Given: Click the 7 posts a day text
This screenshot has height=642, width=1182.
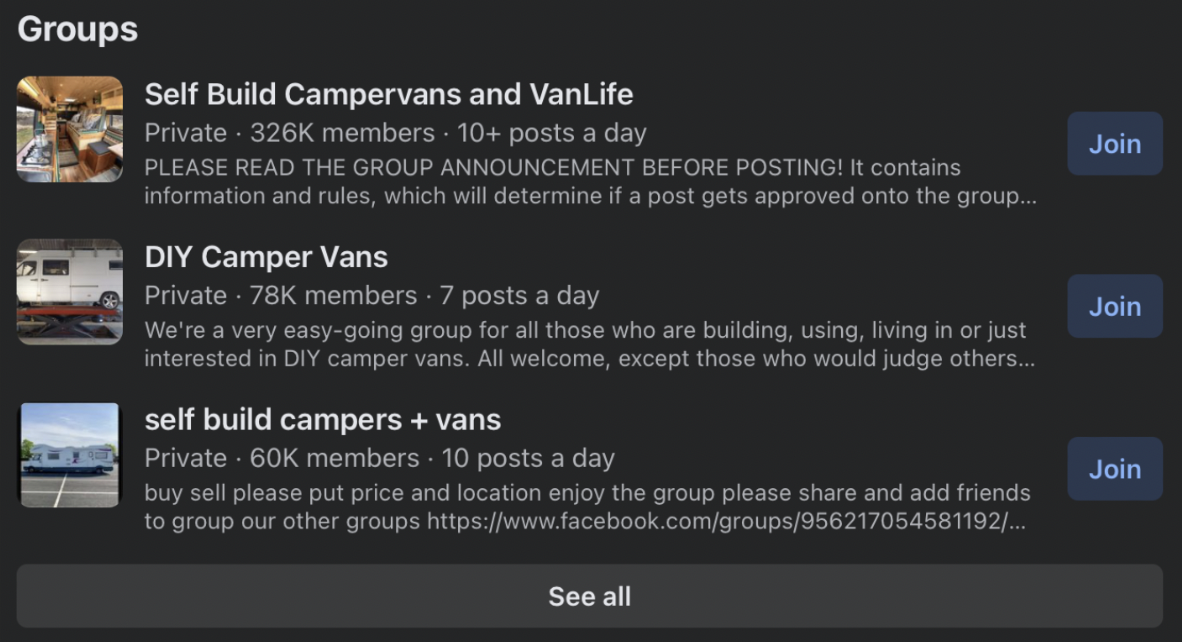Looking at the screenshot, I should click(519, 295).
